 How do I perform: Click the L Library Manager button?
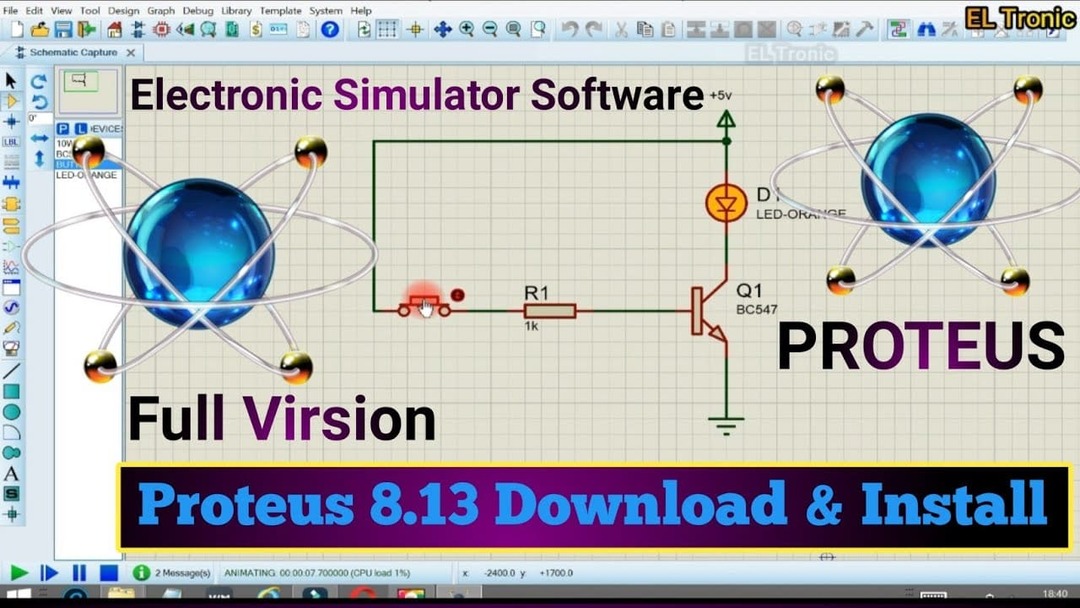[x=81, y=129]
